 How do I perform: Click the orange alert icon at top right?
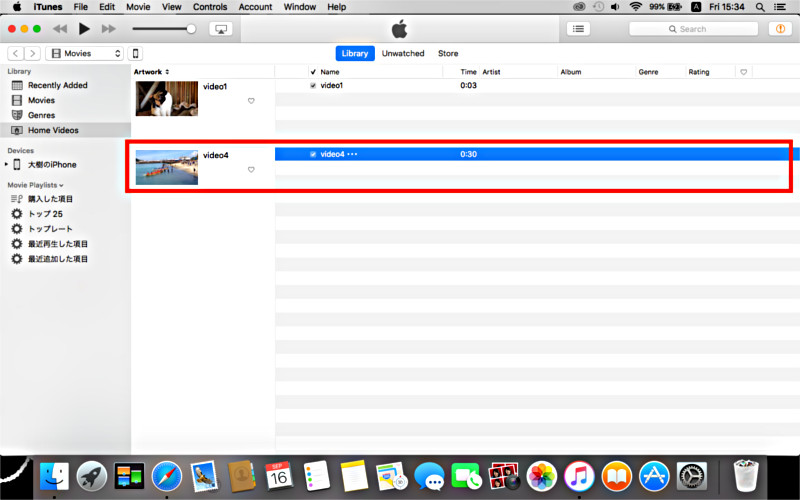(778, 29)
